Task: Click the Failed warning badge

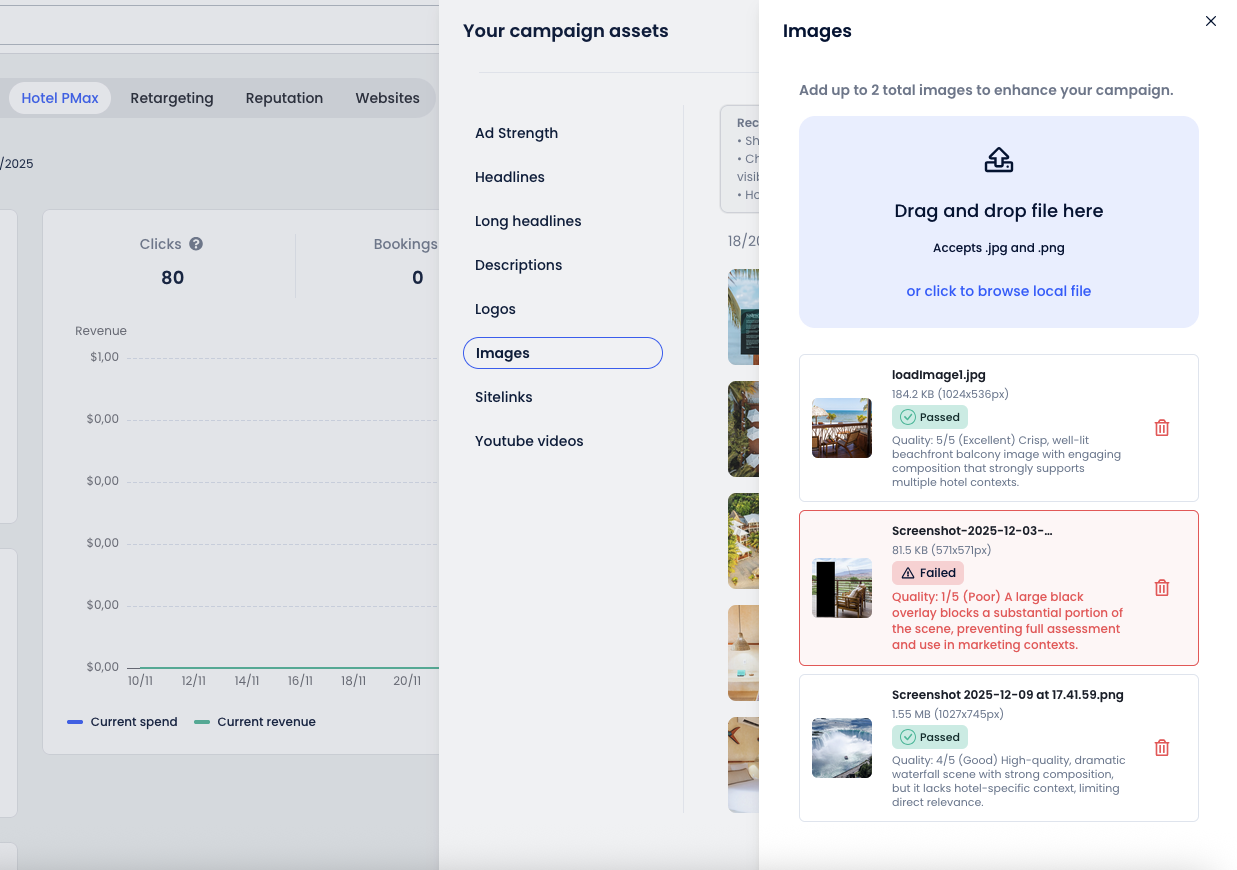Action: (927, 573)
